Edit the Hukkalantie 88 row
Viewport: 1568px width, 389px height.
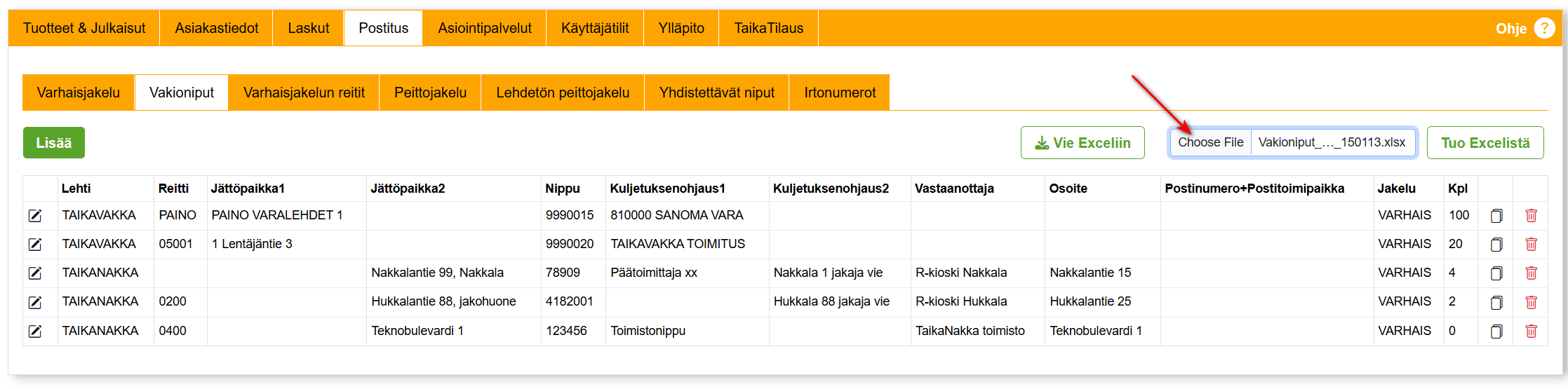[x=34, y=302]
